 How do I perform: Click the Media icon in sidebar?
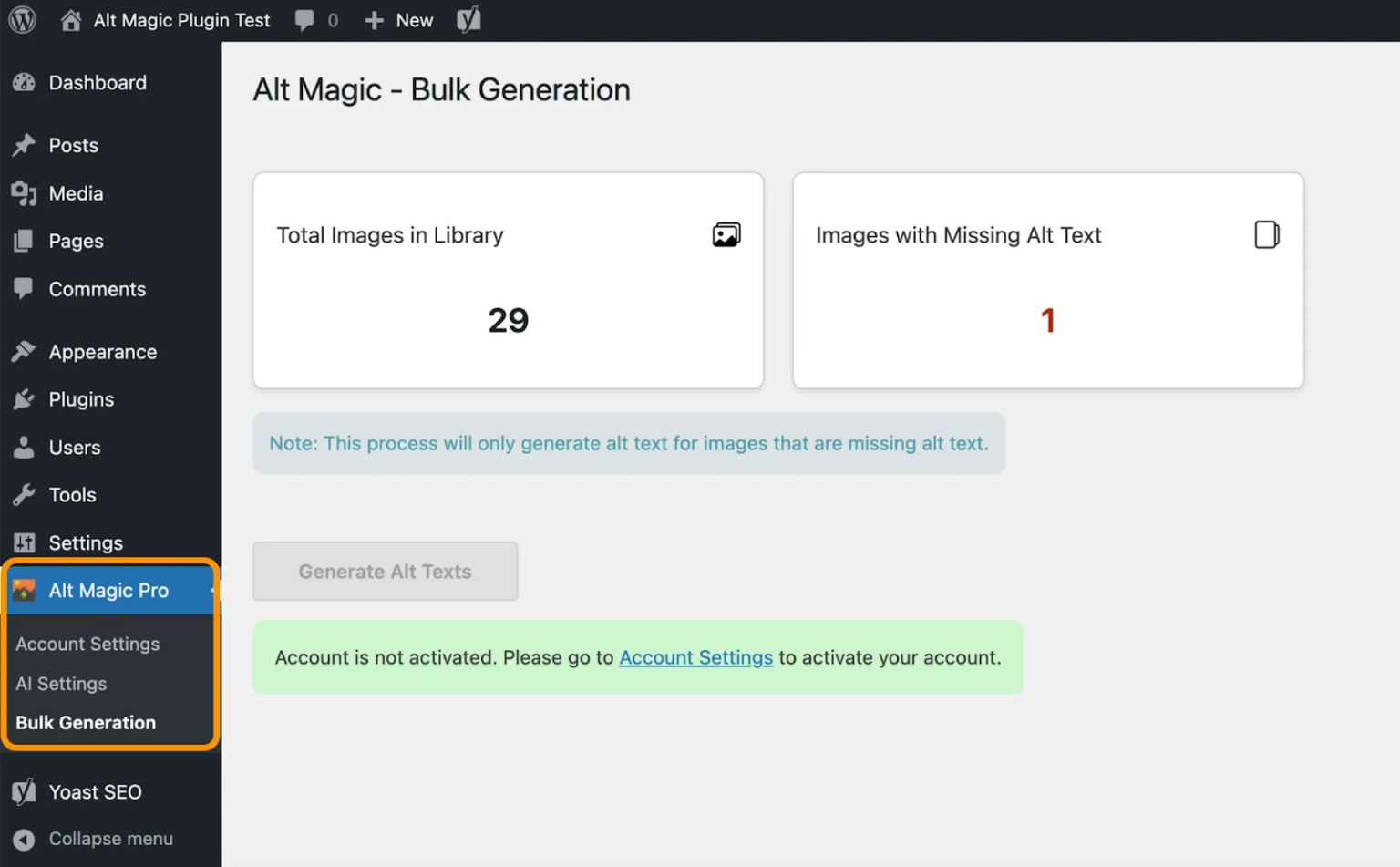pyautogui.click(x=25, y=193)
